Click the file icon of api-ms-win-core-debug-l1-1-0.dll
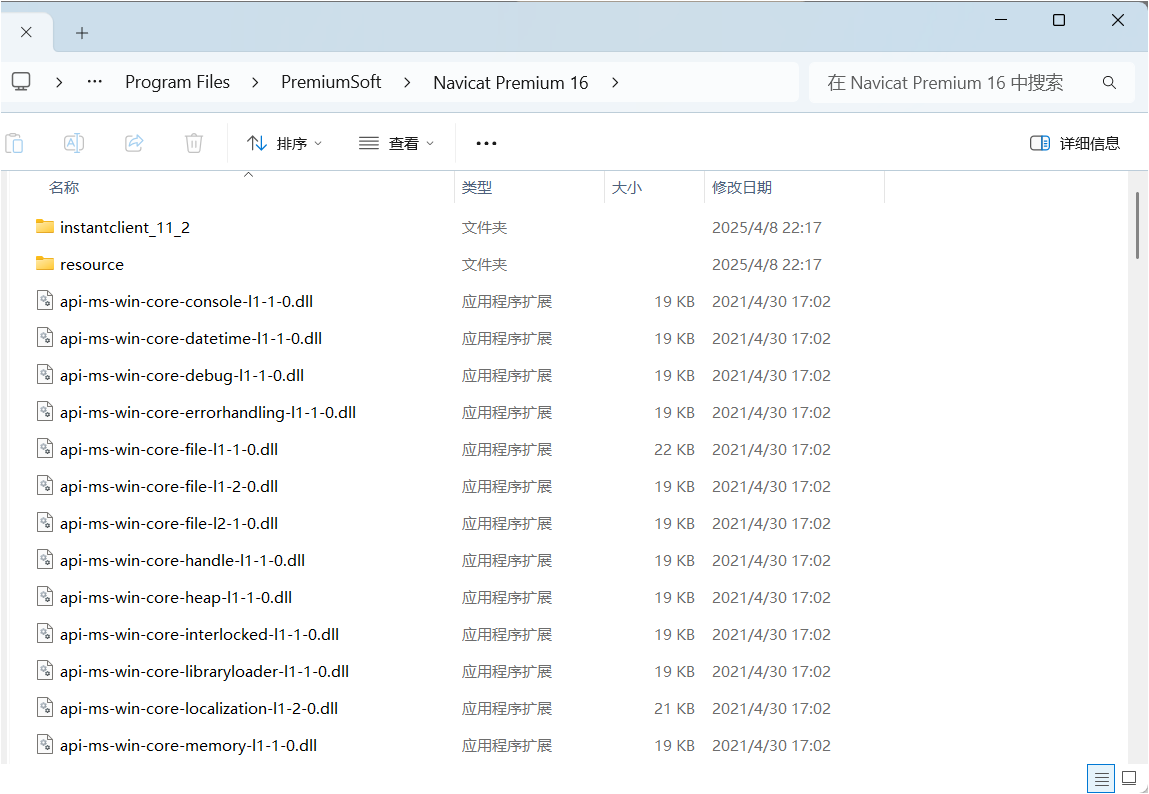This screenshot has height=794, width=1149. click(x=45, y=375)
